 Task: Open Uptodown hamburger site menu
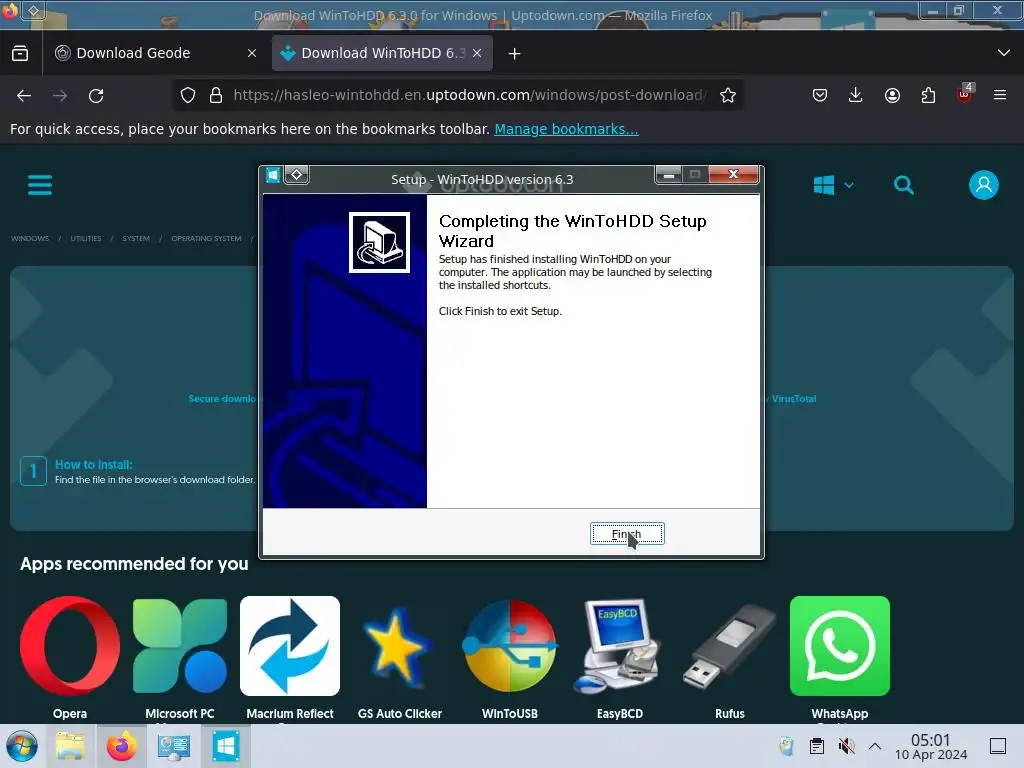click(40, 185)
